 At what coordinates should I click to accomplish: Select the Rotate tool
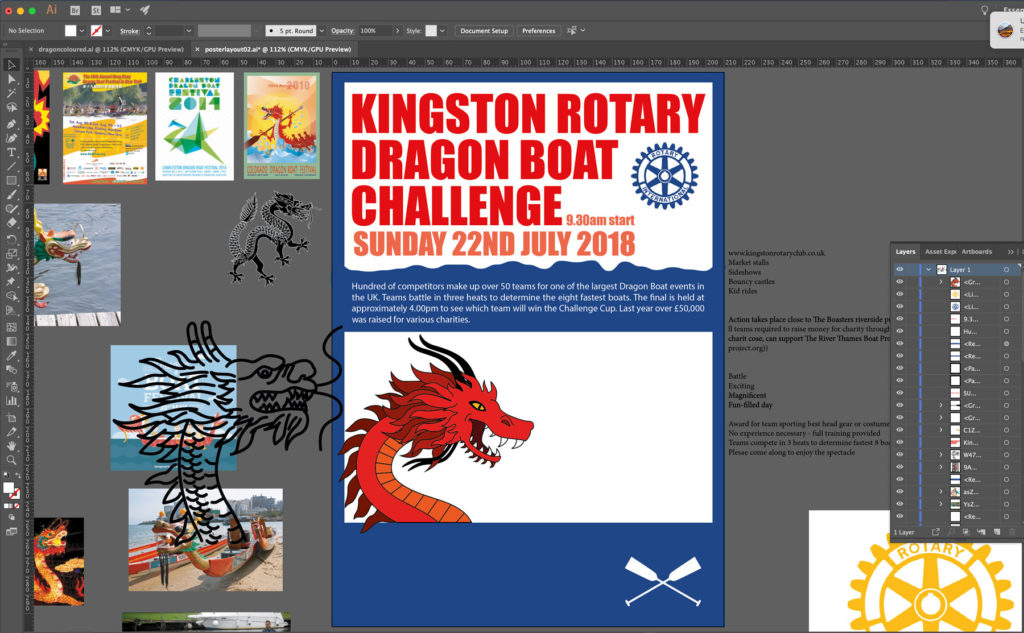(x=11, y=239)
